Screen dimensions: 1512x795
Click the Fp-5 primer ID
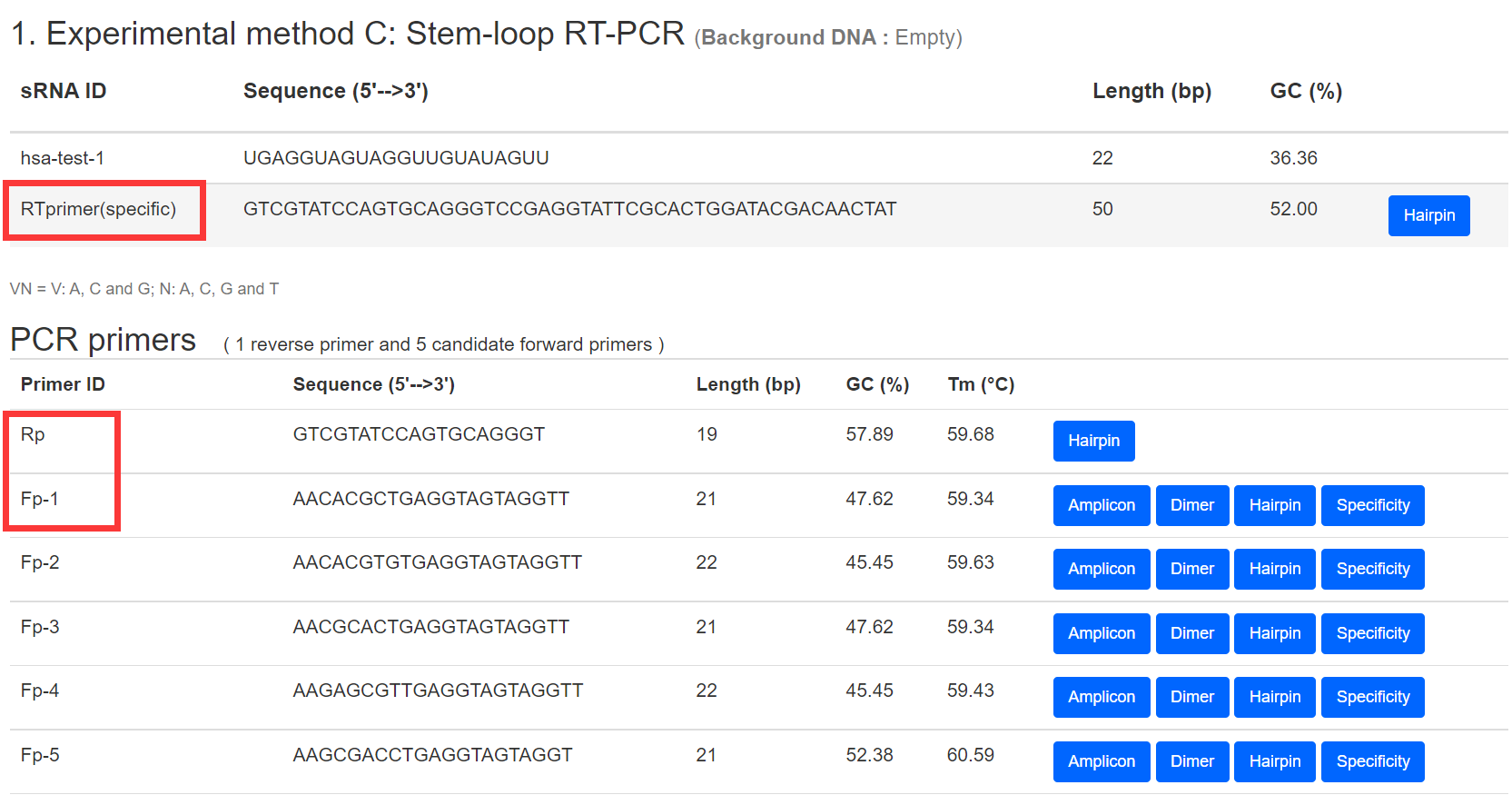click(40, 755)
